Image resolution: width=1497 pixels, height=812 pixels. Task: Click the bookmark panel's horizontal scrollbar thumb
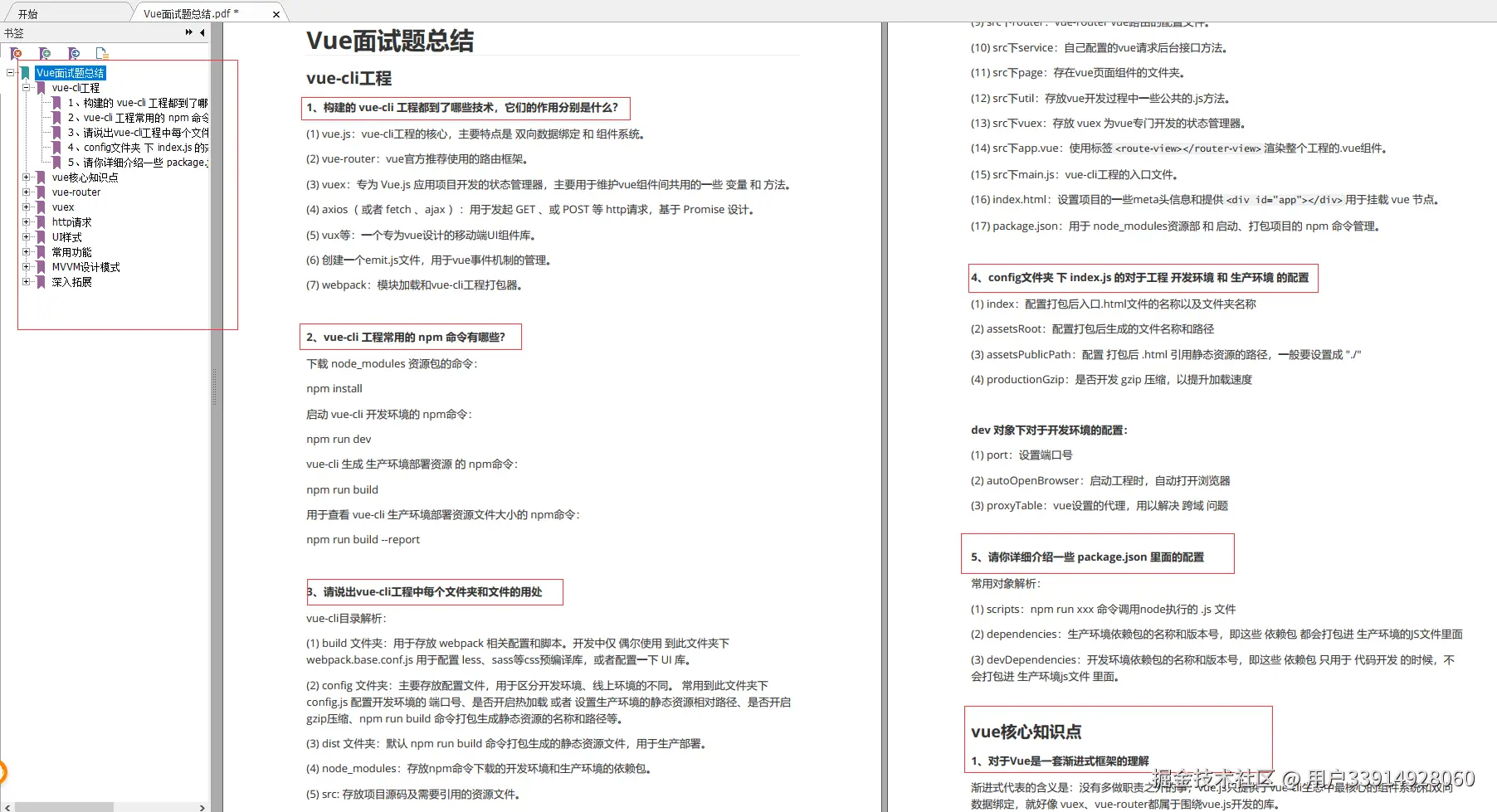64,807
